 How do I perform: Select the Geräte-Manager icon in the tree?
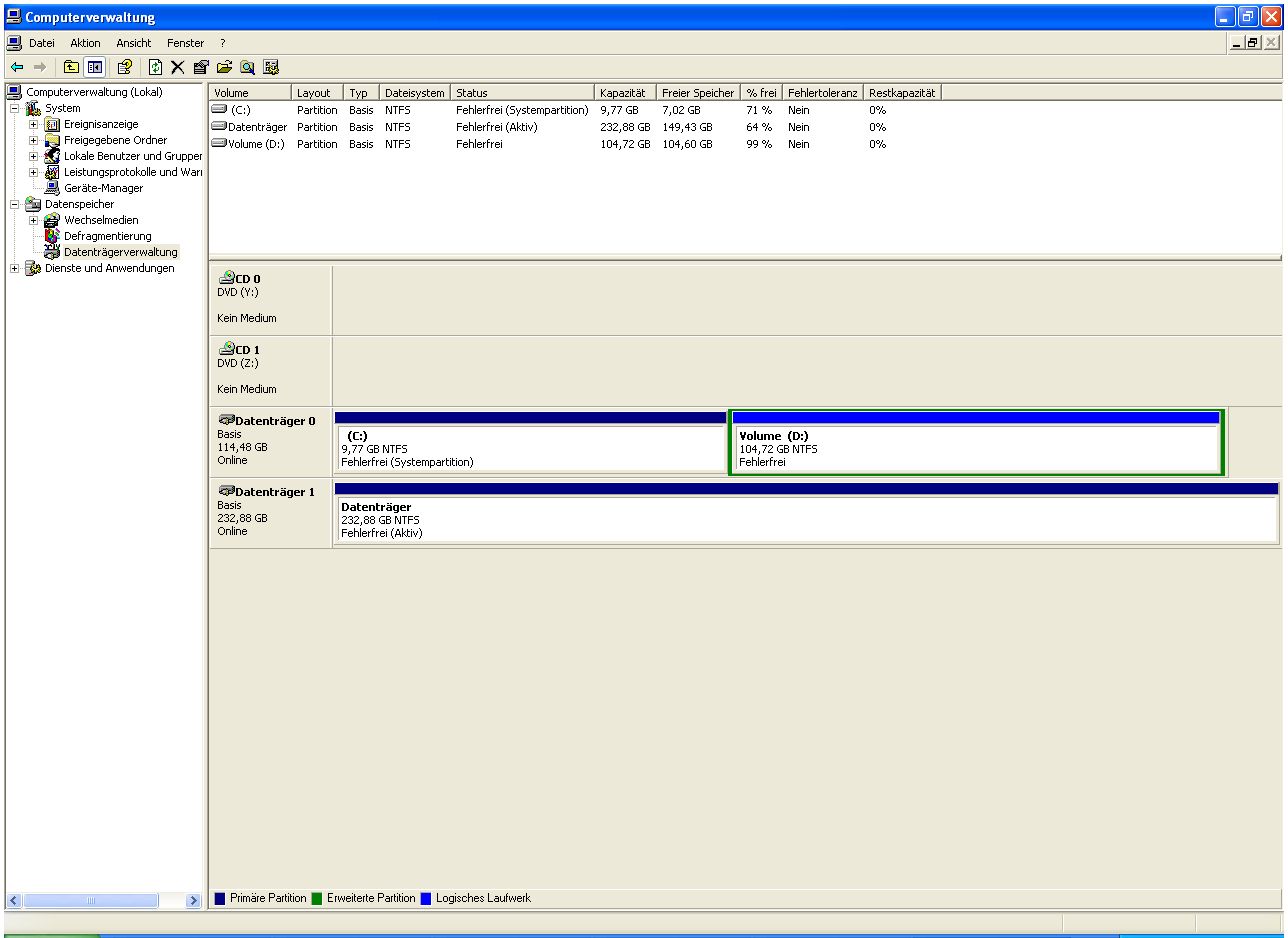pos(53,188)
